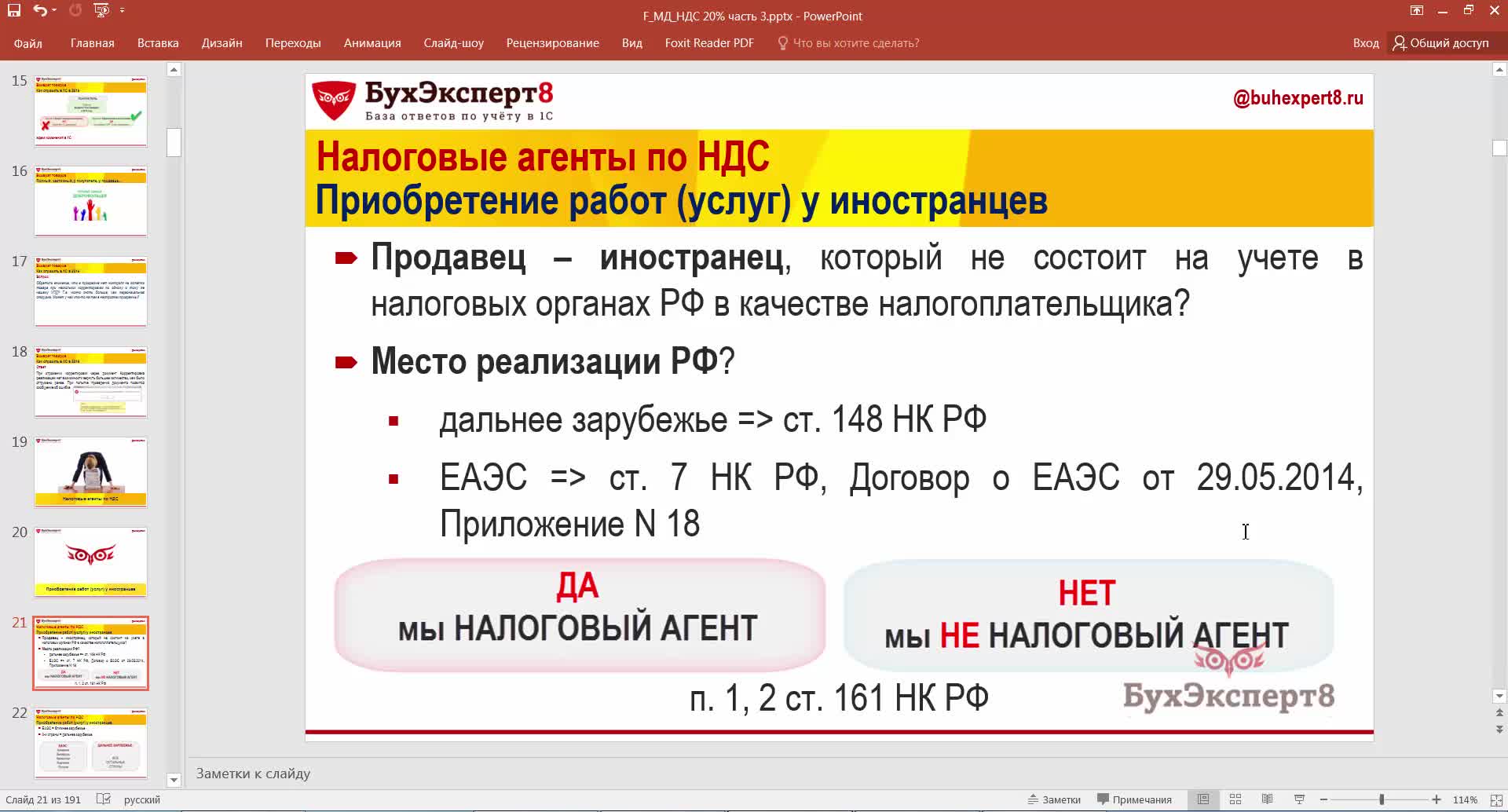This screenshot has height=812, width=1508.
Task: Switch to Slide Sorter view icon
Action: click(1235, 799)
